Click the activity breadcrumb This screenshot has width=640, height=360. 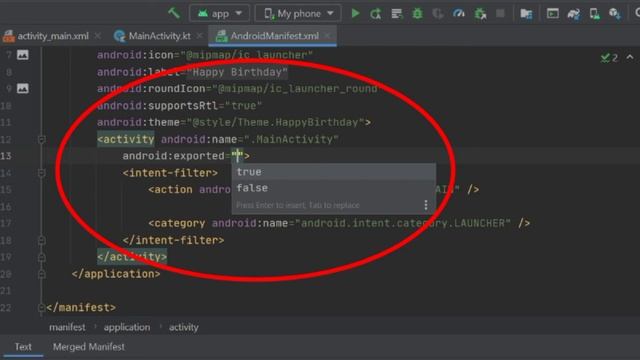184,327
